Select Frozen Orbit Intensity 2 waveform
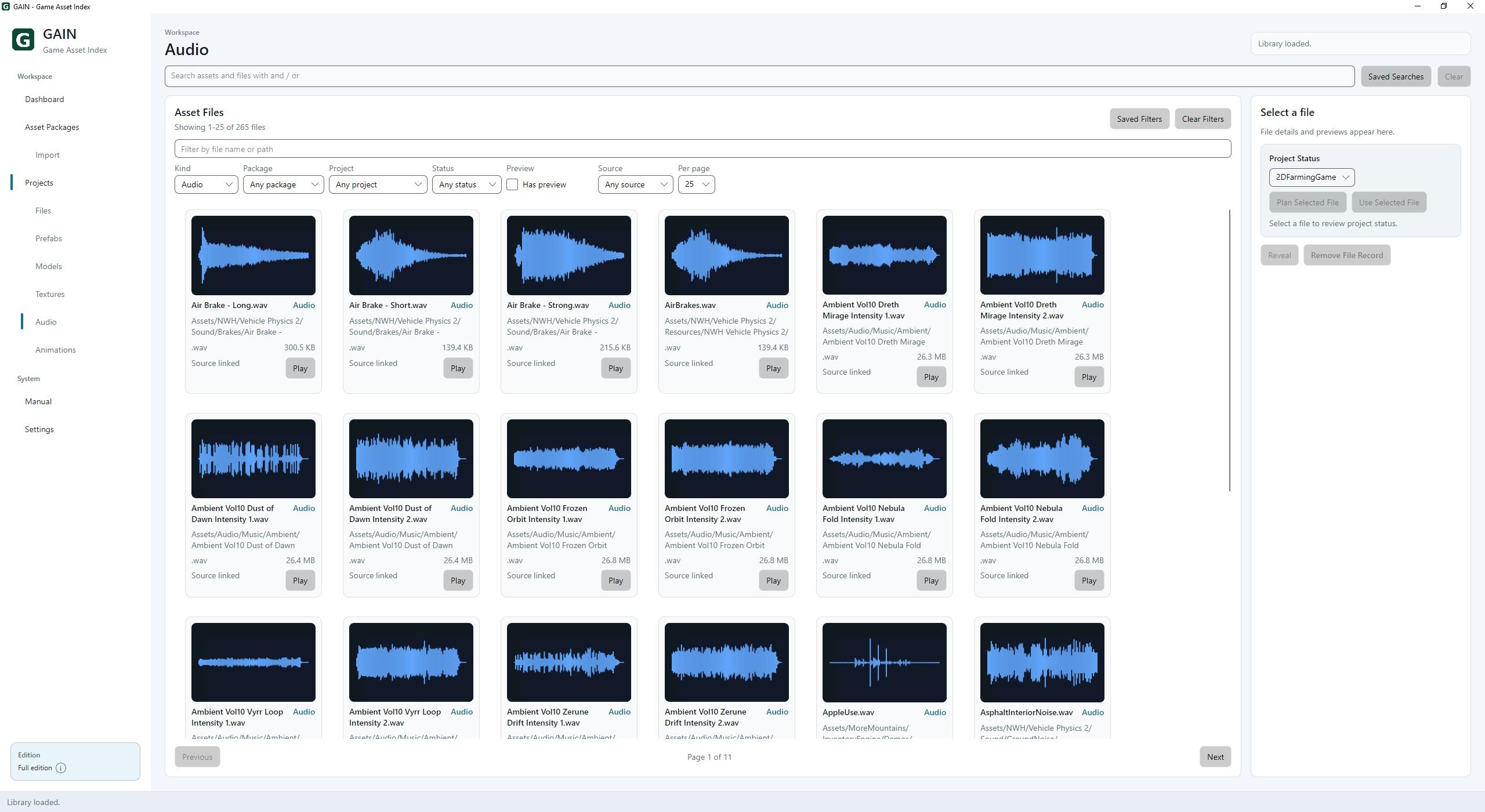 click(727, 459)
